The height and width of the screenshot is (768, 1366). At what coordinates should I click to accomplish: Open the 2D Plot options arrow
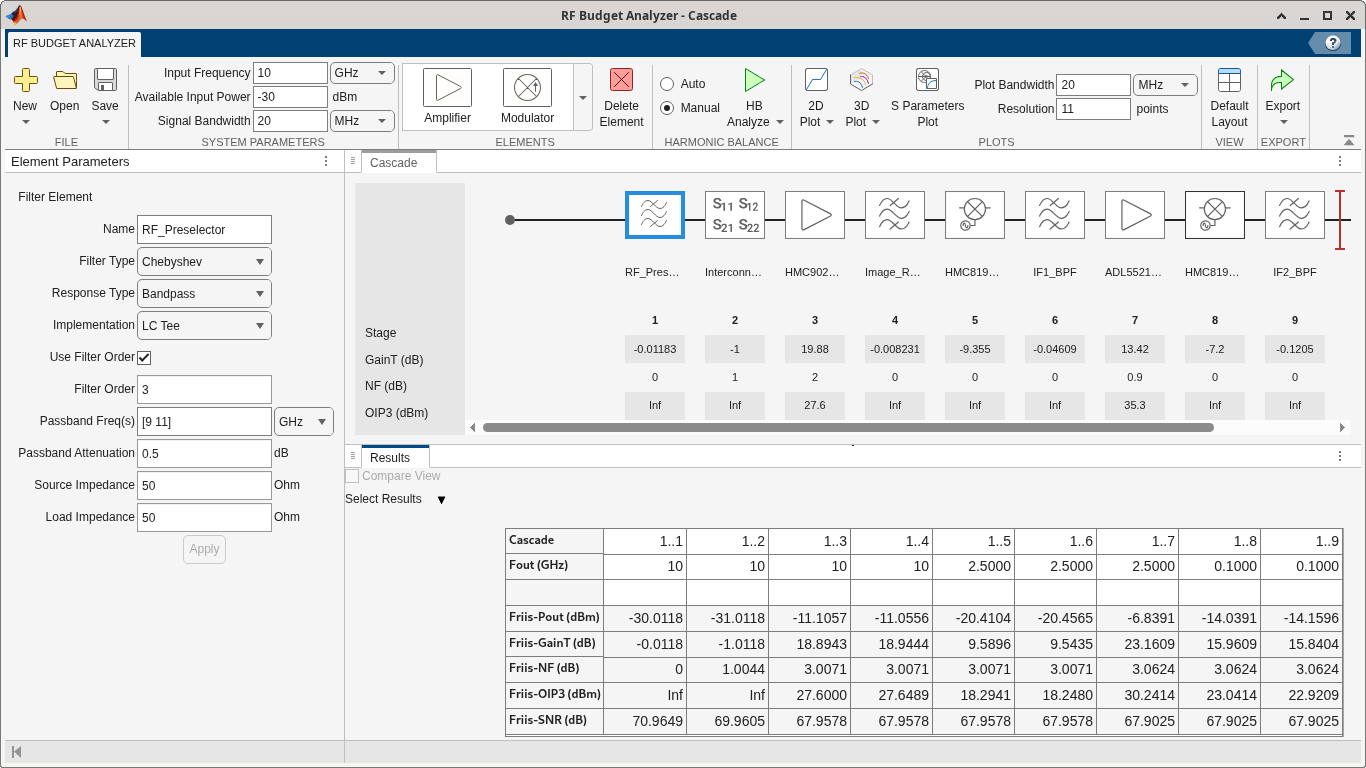pos(831,122)
